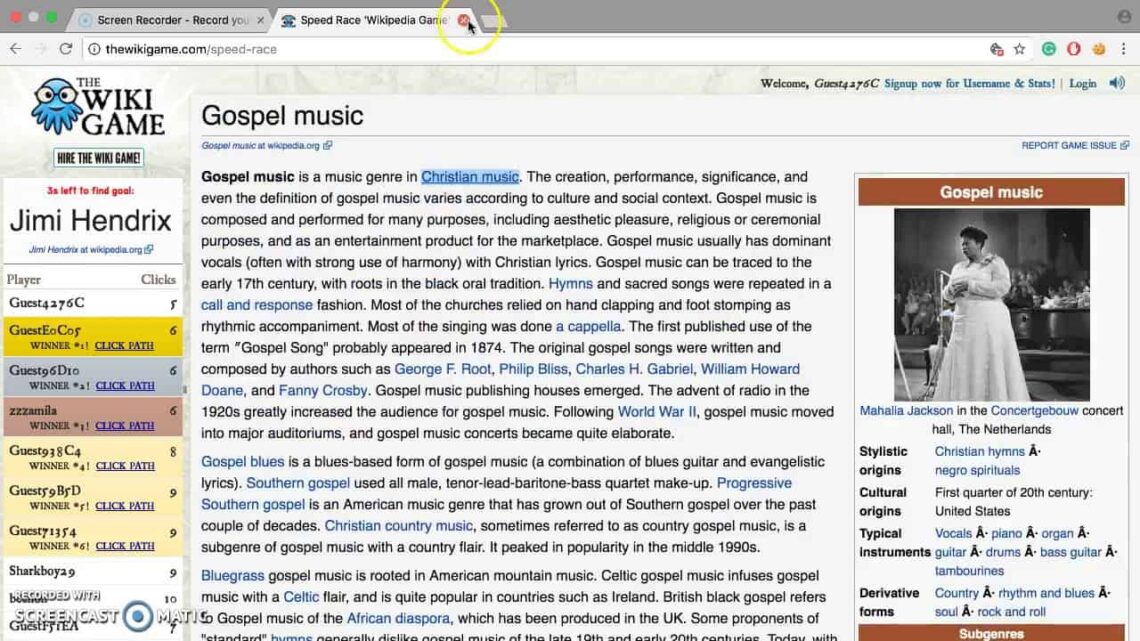
Task: Toggle the site info icon beside the URL
Action: coord(92,48)
